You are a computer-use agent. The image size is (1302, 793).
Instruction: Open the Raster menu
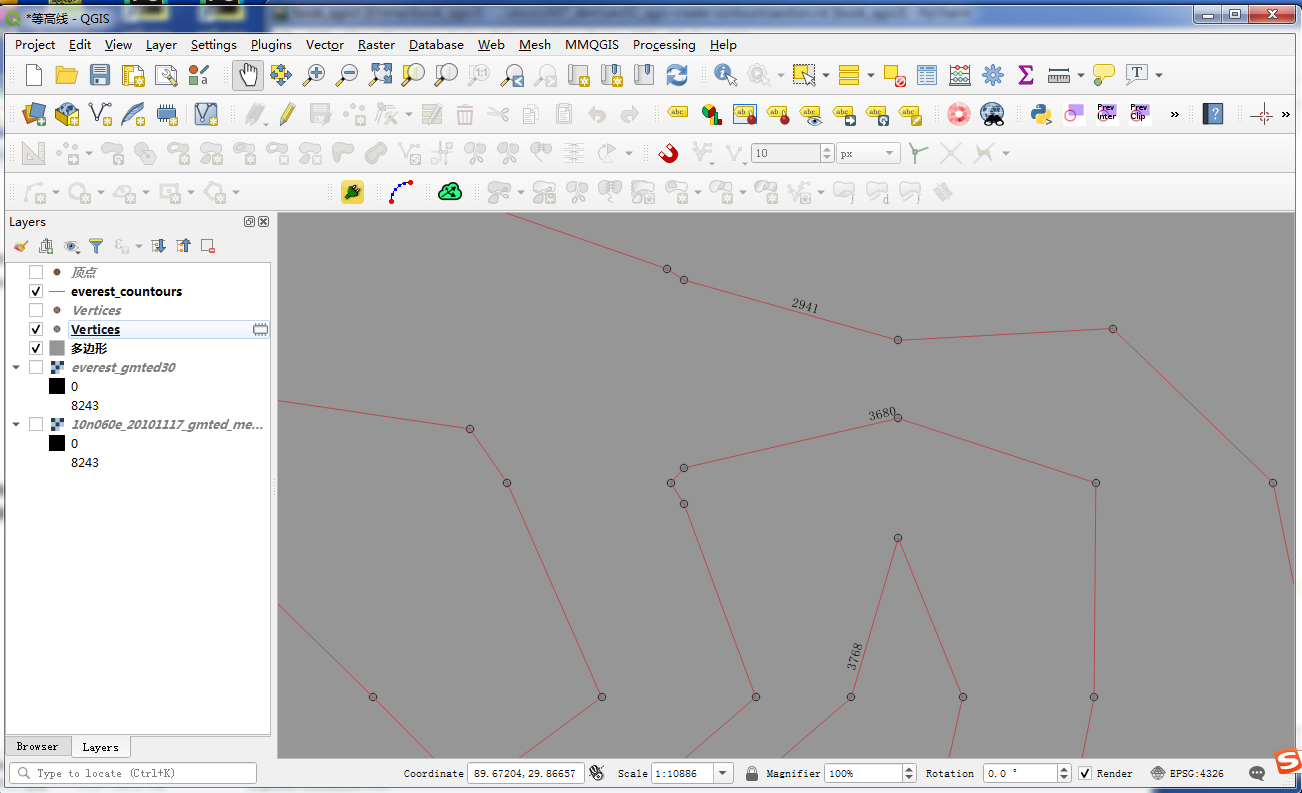[x=376, y=45]
